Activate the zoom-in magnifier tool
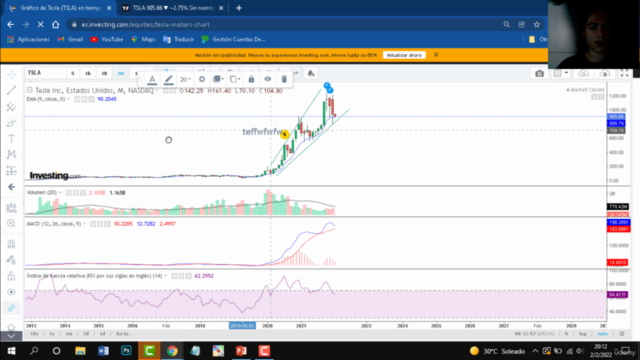The image size is (640, 360). pos(11,223)
